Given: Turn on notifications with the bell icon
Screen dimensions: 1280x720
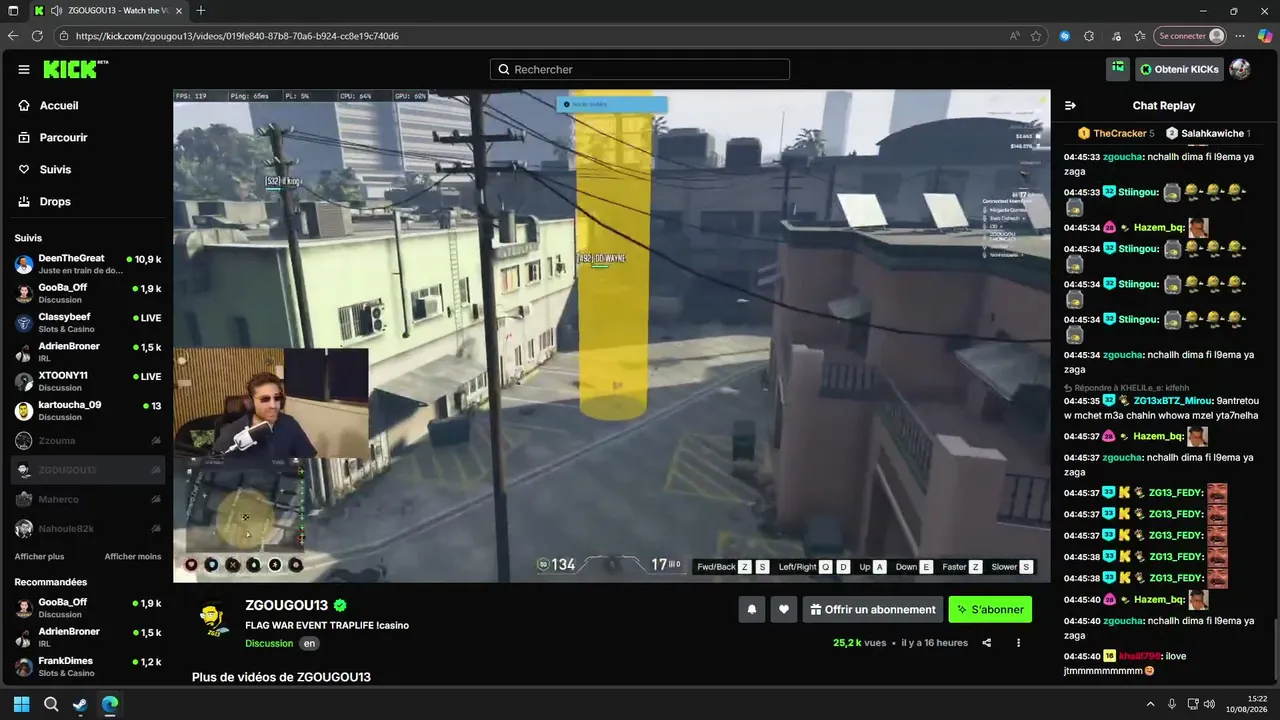Looking at the screenshot, I should [752, 609].
